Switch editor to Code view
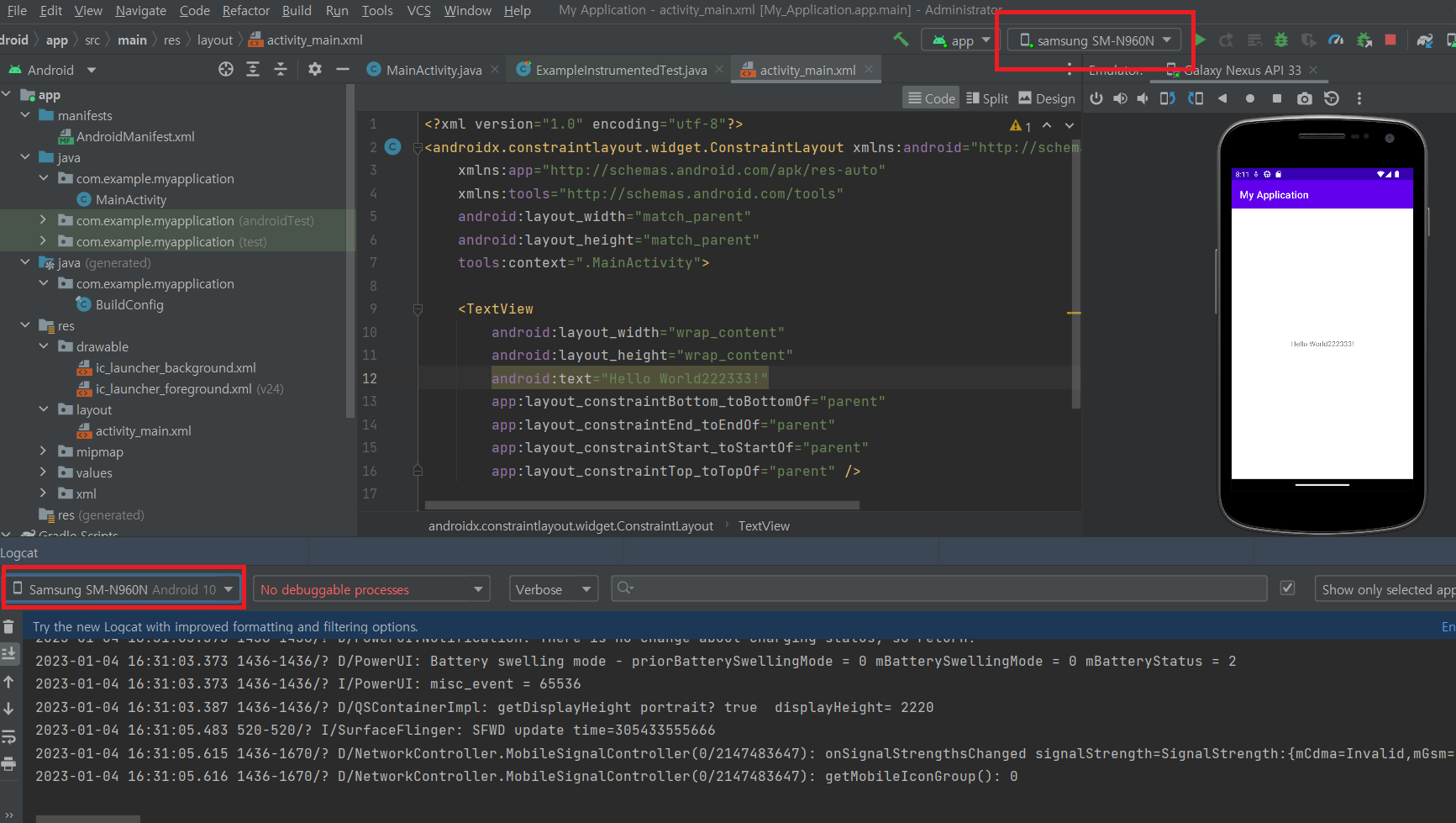This screenshot has width=1456, height=823. 931,98
